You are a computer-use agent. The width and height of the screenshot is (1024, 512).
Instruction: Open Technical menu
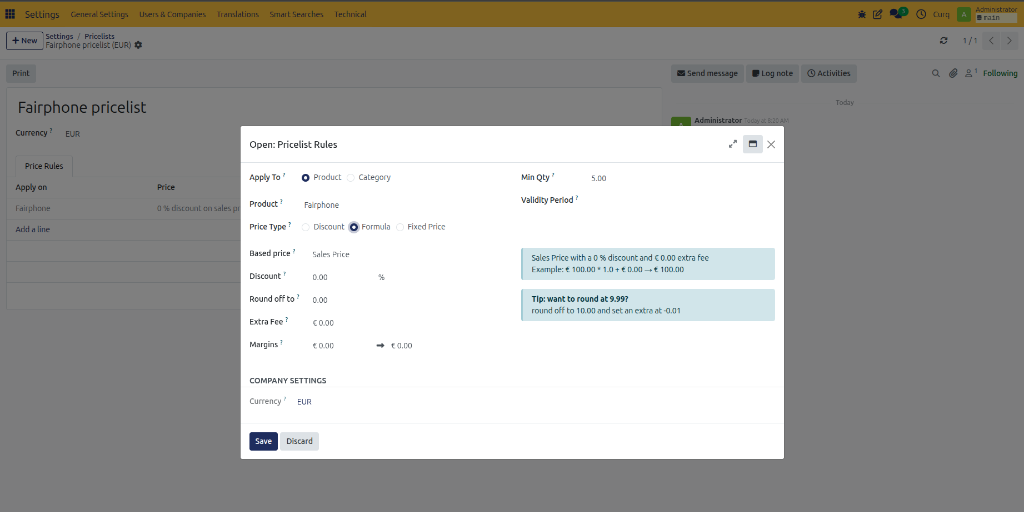click(351, 14)
